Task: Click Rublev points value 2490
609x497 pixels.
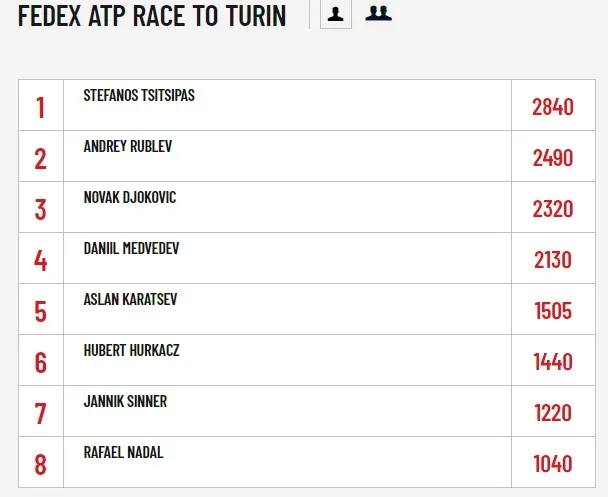Action: pos(552,158)
